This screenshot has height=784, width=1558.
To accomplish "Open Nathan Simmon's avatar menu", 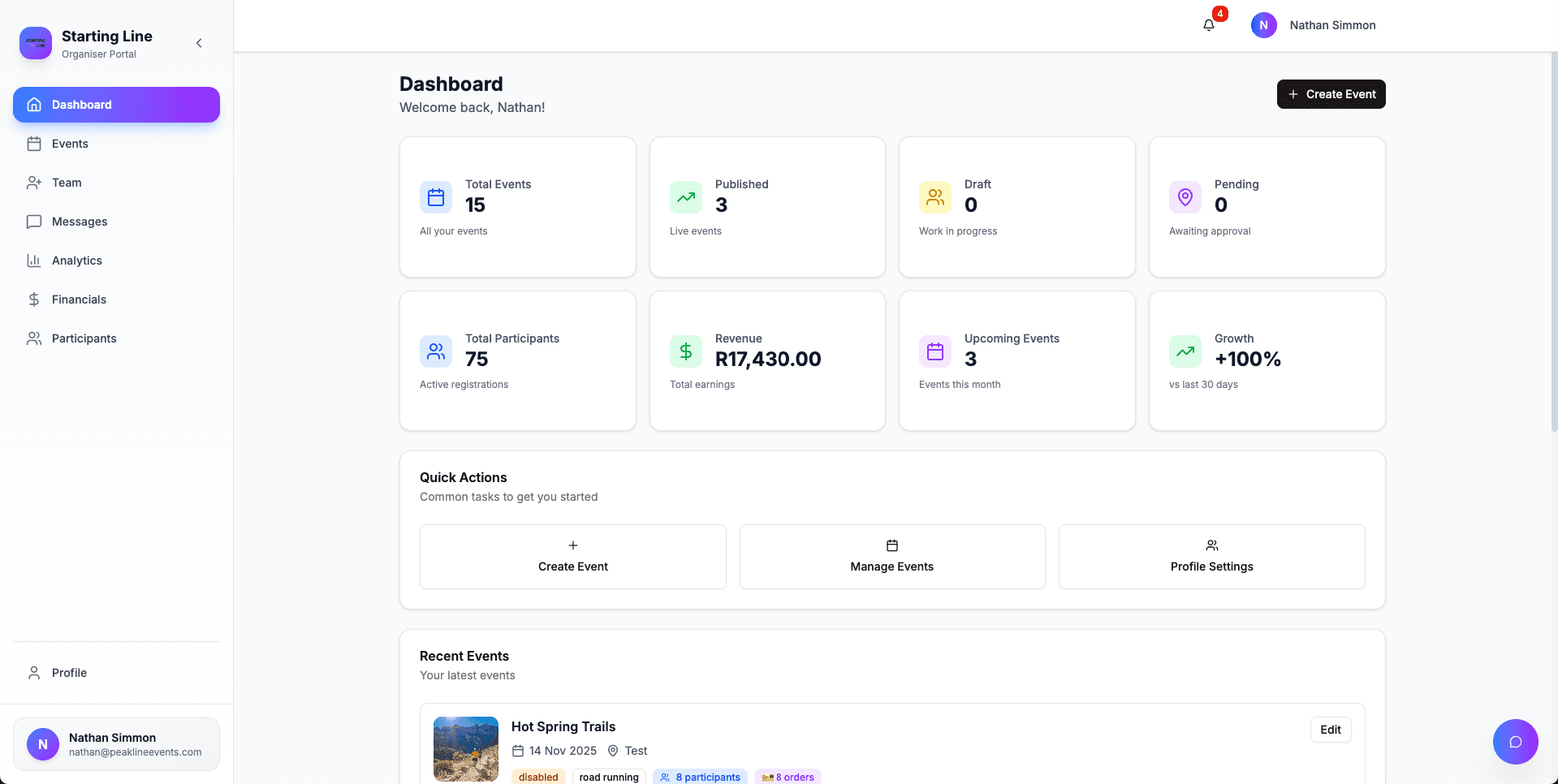I will 1263,25.
